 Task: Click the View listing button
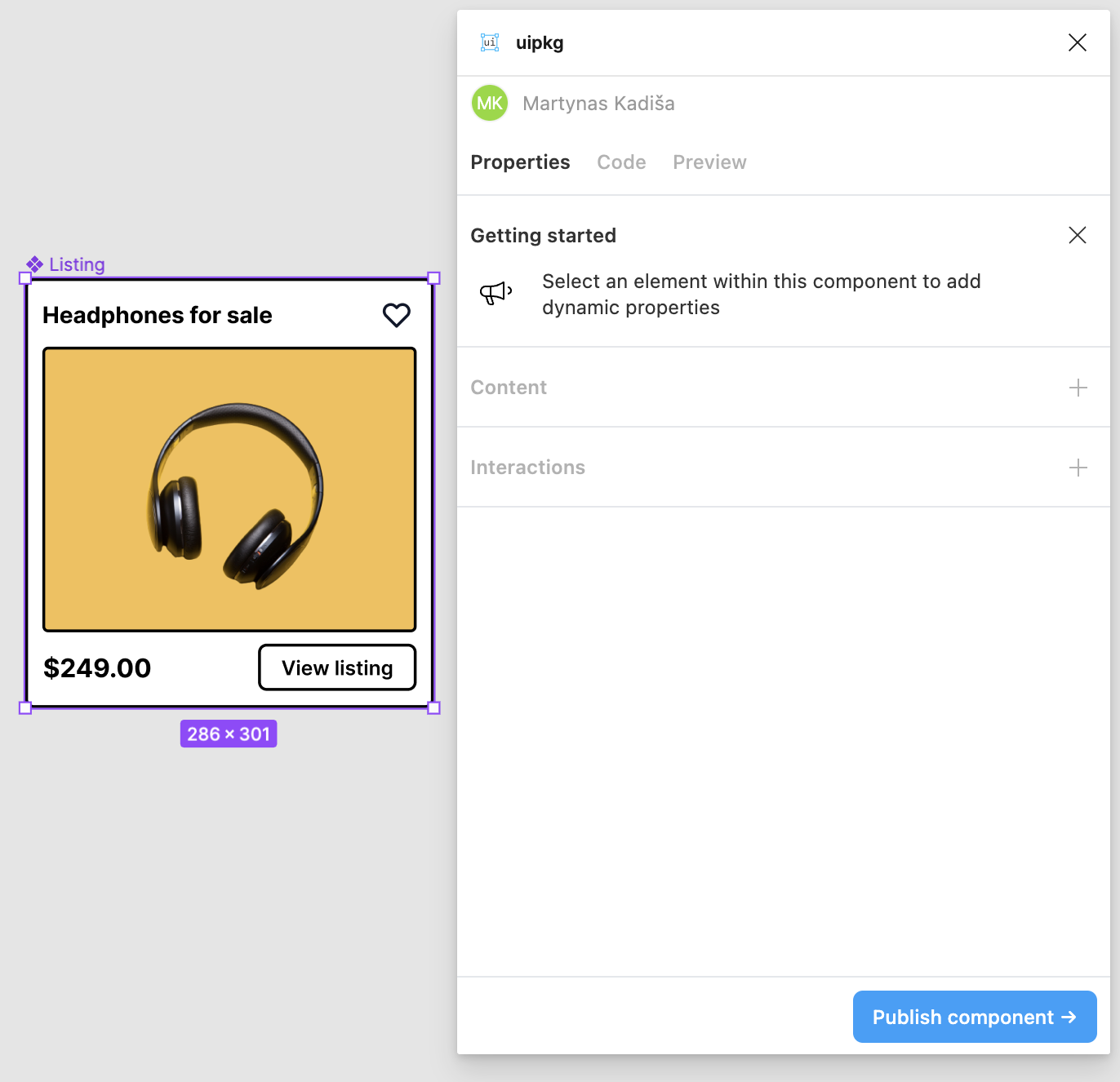[337, 667]
